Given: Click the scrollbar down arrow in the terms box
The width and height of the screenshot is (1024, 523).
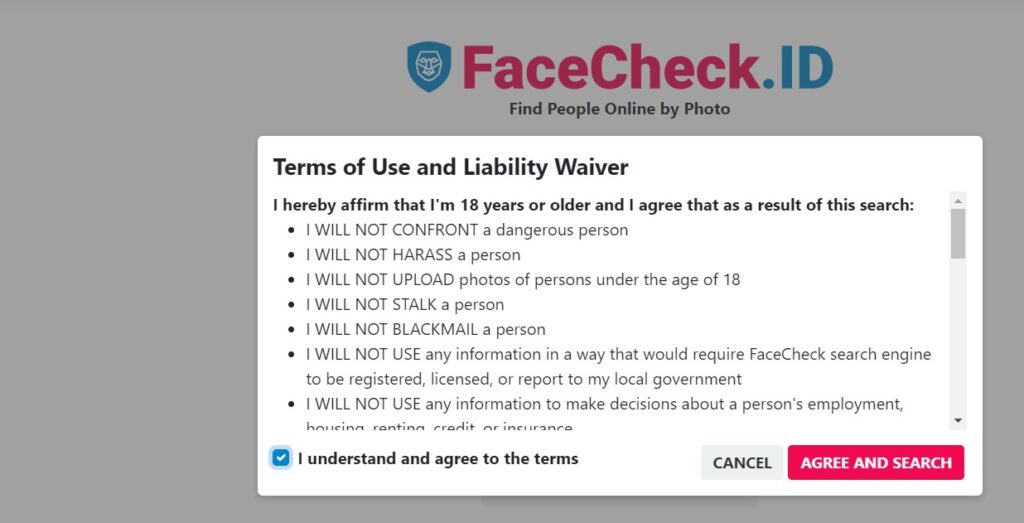Looking at the screenshot, I should click(x=958, y=420).
